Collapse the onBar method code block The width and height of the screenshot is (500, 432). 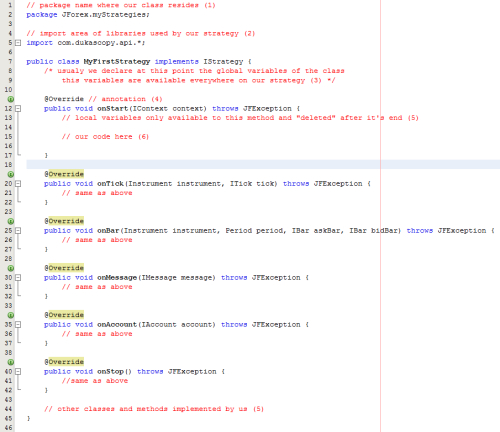[x=18, y=230]
